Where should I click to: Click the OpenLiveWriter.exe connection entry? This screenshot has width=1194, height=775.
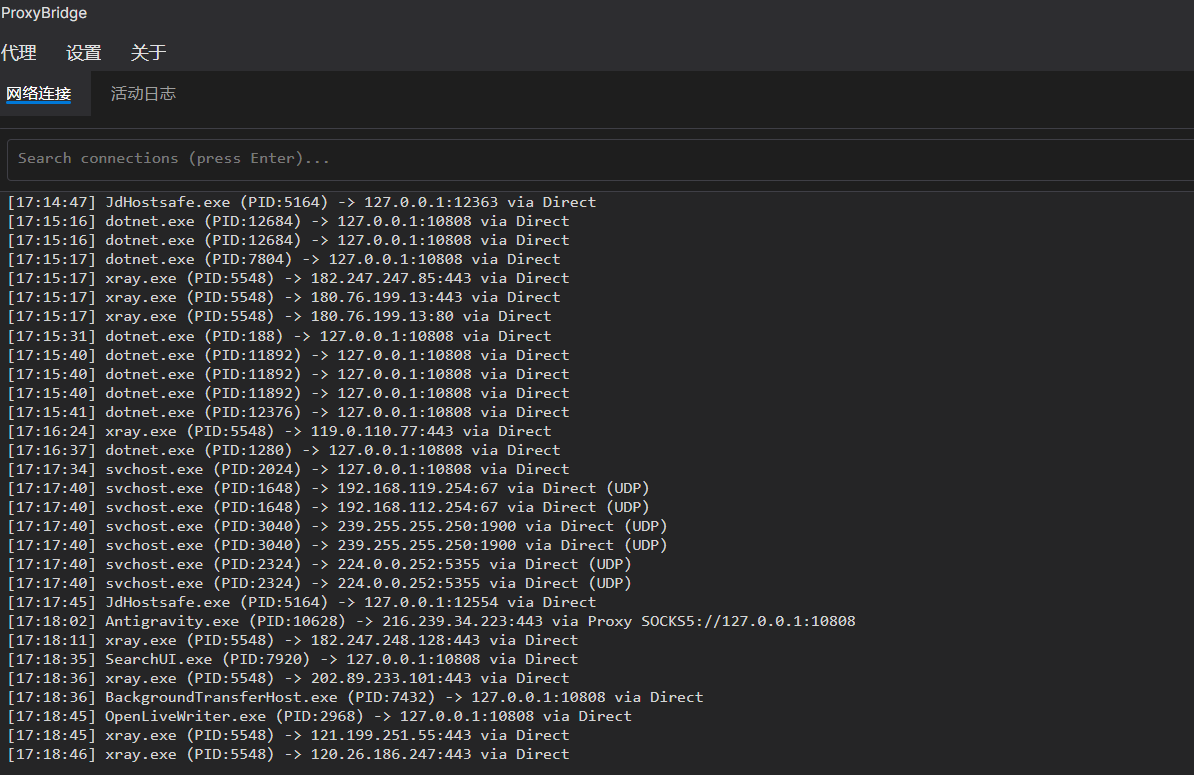(x=319, y=716)
